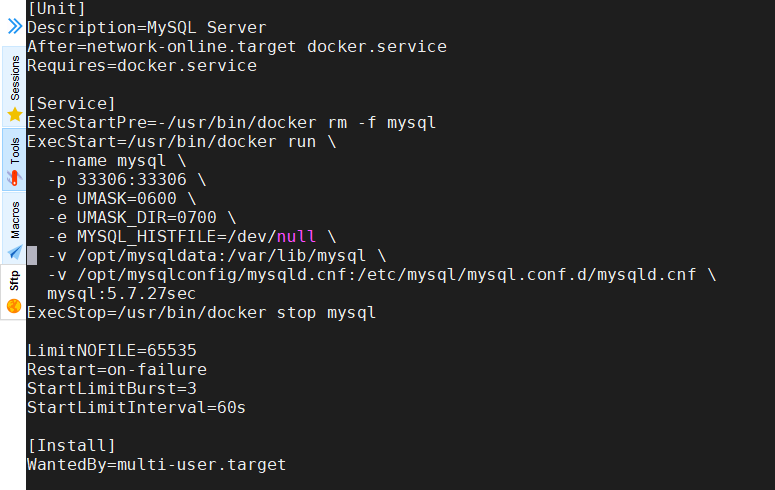Viewport: 775px width, 490px height.
Task: Open the Macros side tab
Action: pos(14,228)
